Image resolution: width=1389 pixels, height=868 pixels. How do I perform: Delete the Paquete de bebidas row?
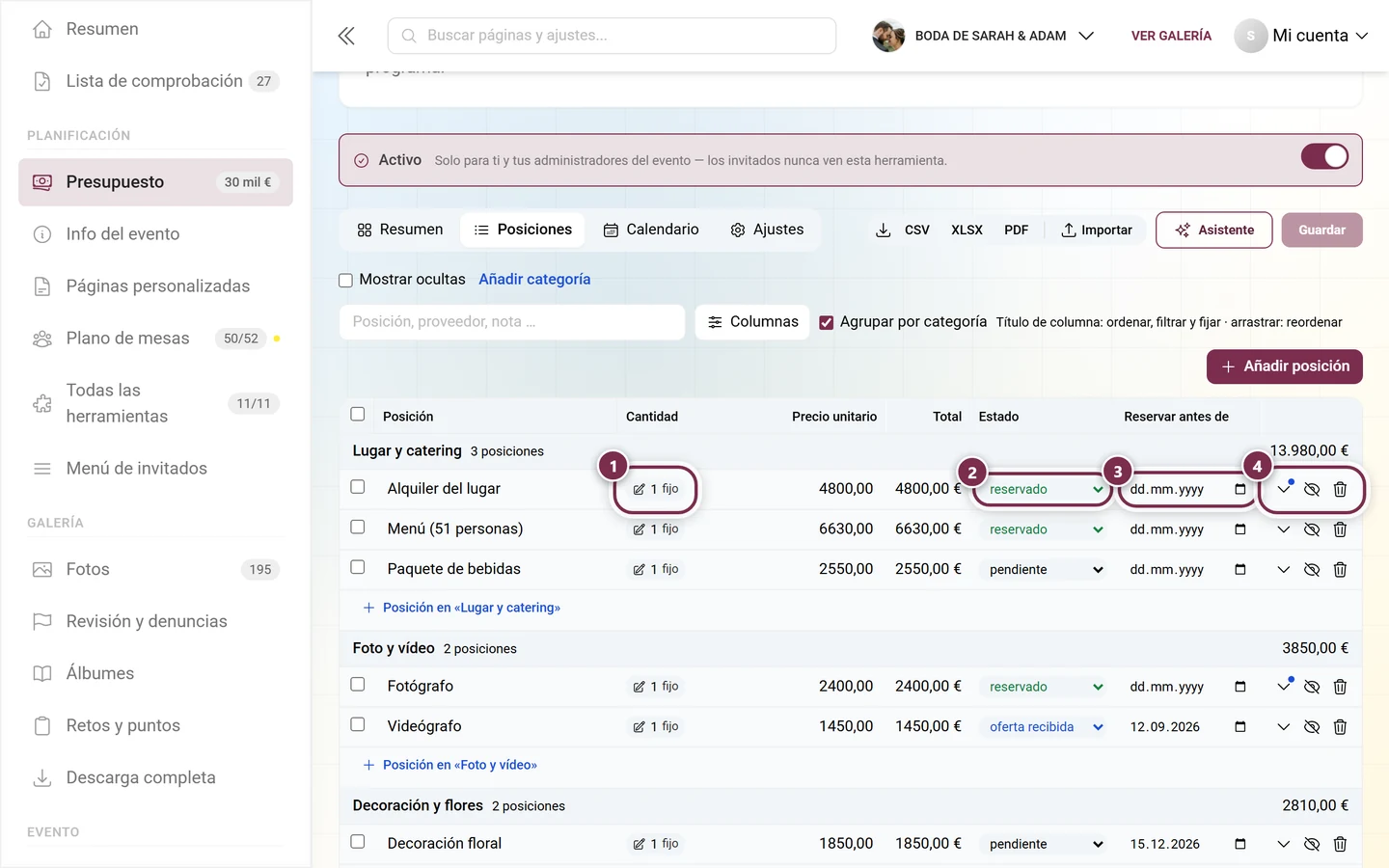click(x=1340, y=570)
